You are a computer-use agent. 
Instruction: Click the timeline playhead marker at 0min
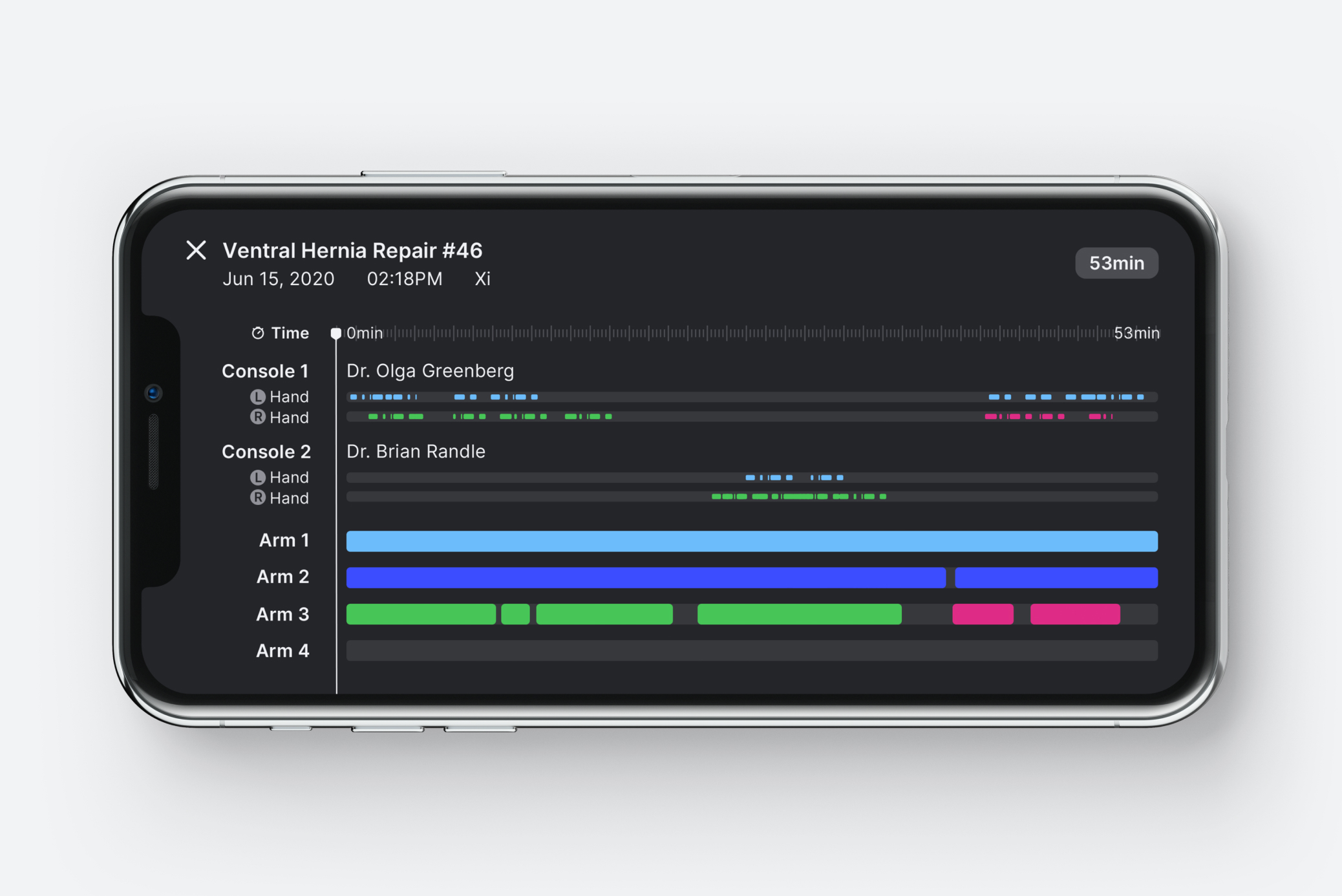(335, 333)
